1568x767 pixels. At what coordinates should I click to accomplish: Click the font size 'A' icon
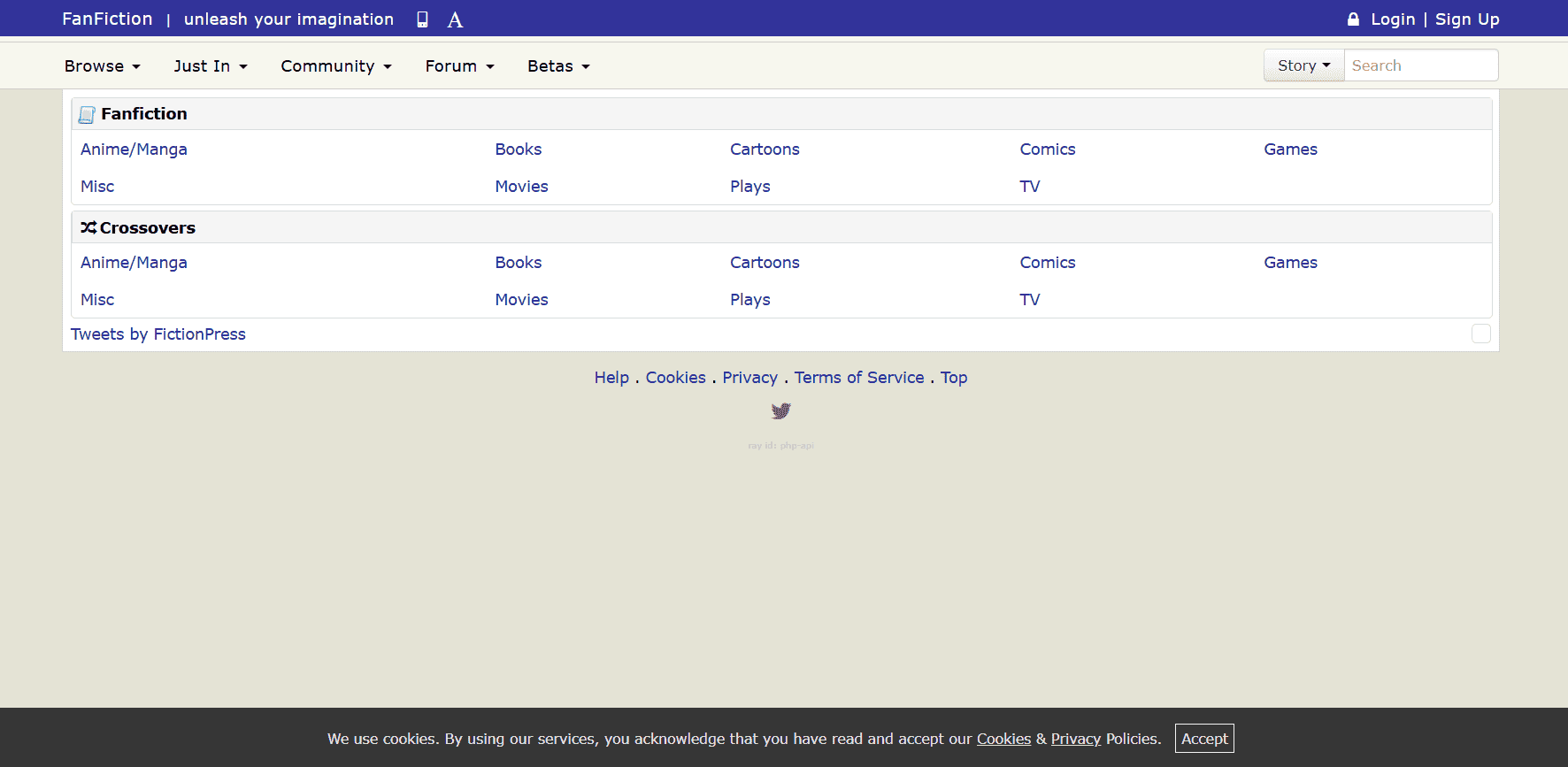[455, 19]
